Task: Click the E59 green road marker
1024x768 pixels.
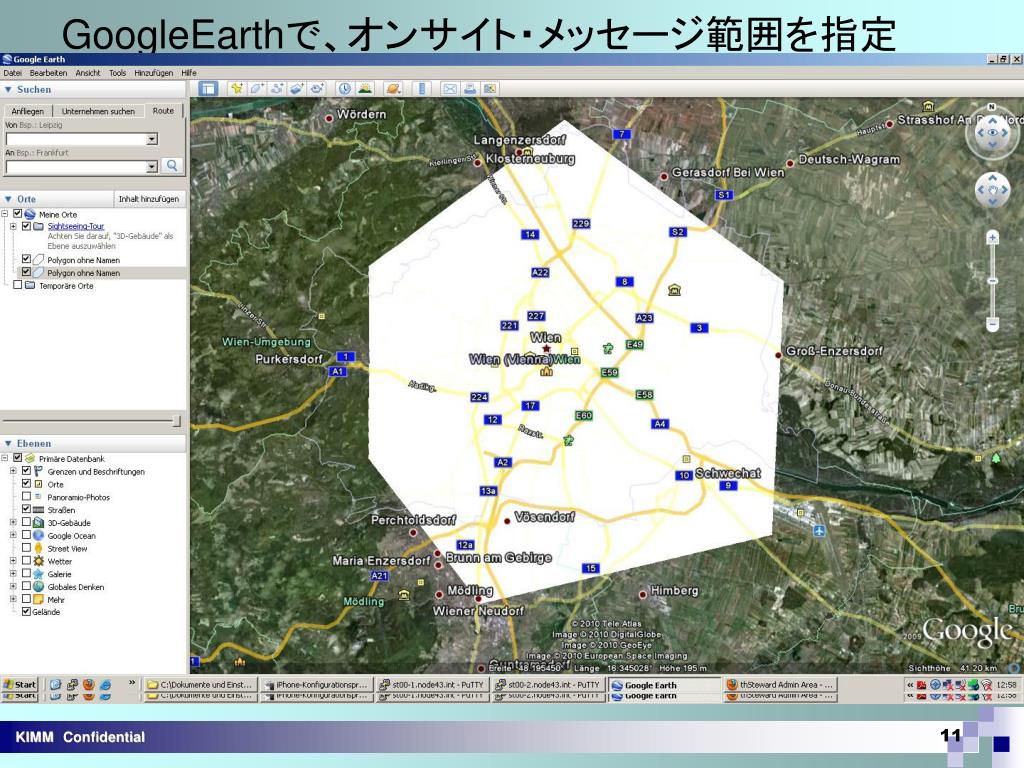Action: click(x=609, y=372)
